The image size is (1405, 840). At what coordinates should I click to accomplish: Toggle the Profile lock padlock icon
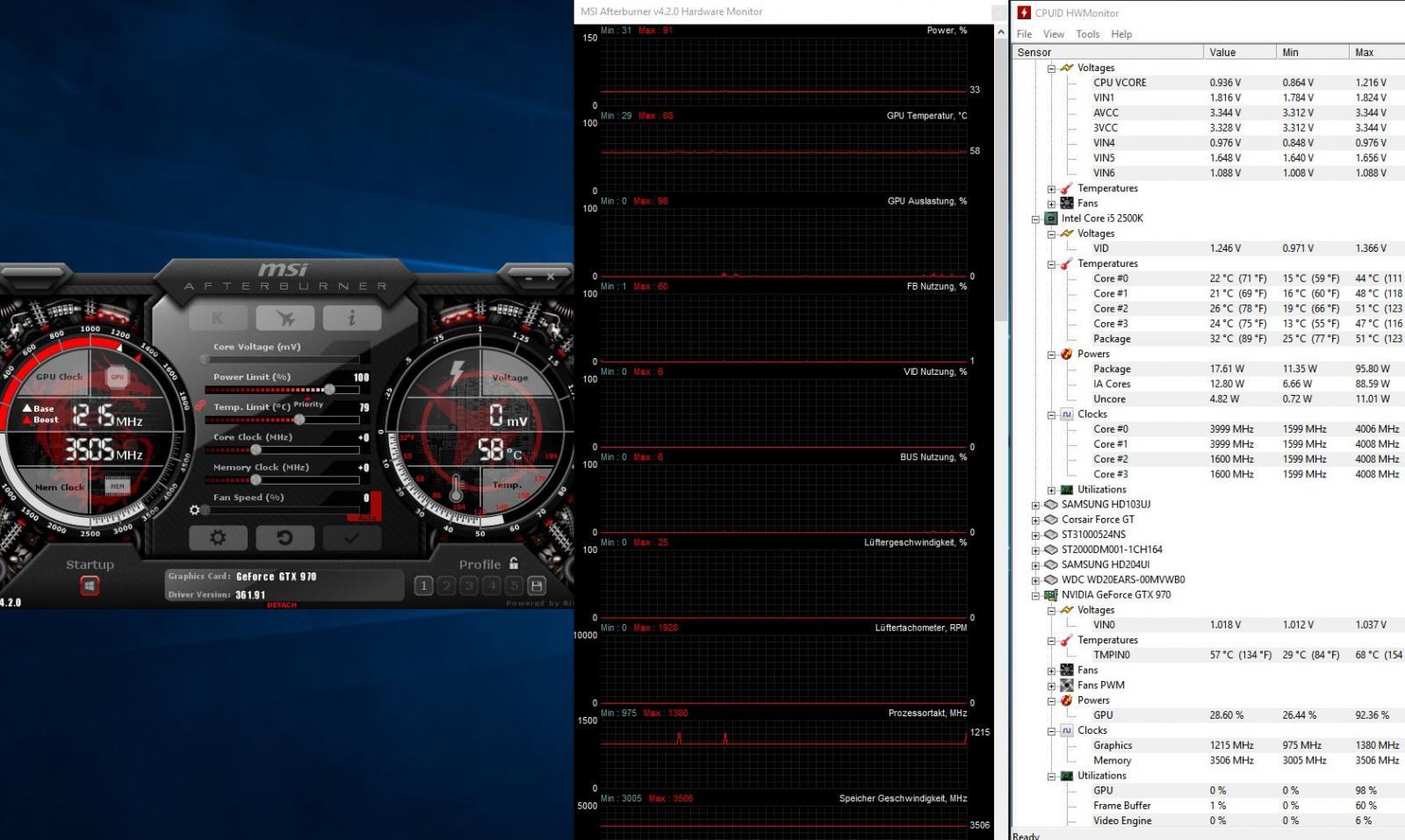tap(514, 564)
